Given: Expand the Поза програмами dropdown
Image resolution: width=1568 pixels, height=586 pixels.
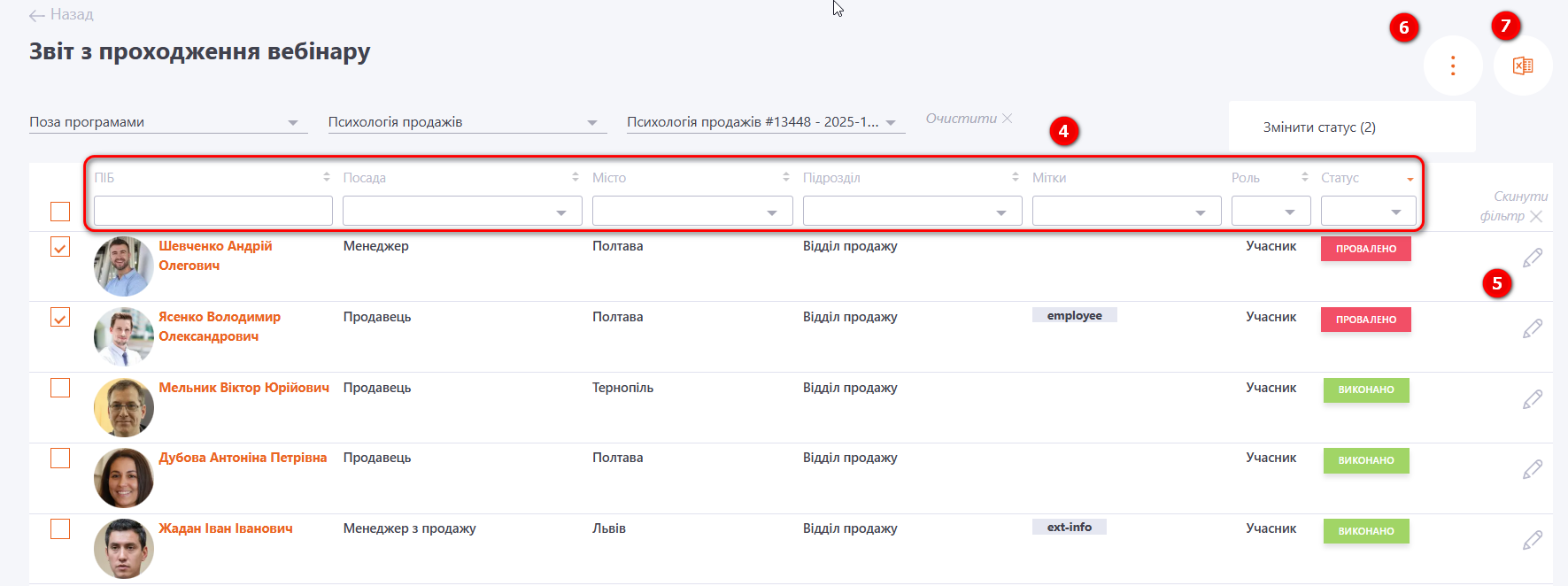Looking at the screenshot, I should point(167,122).
